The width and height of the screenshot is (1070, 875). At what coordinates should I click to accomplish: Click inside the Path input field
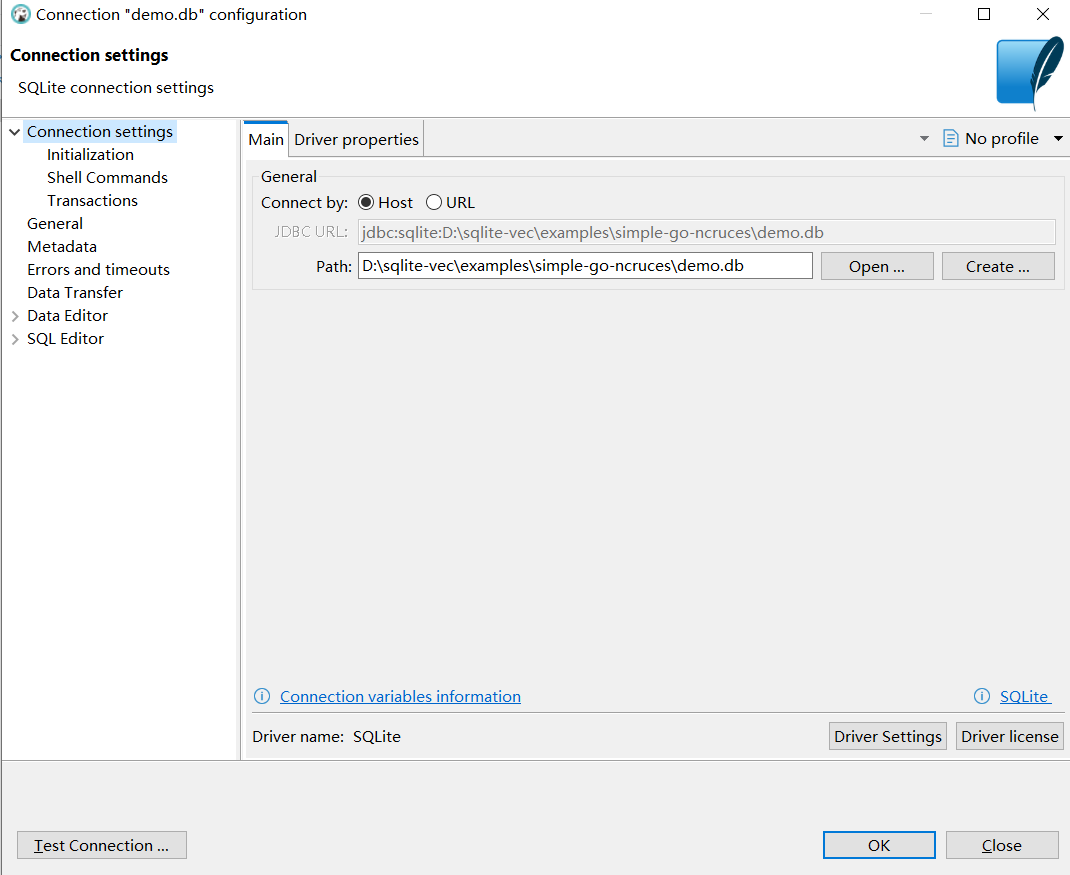(x=585, y=266)
